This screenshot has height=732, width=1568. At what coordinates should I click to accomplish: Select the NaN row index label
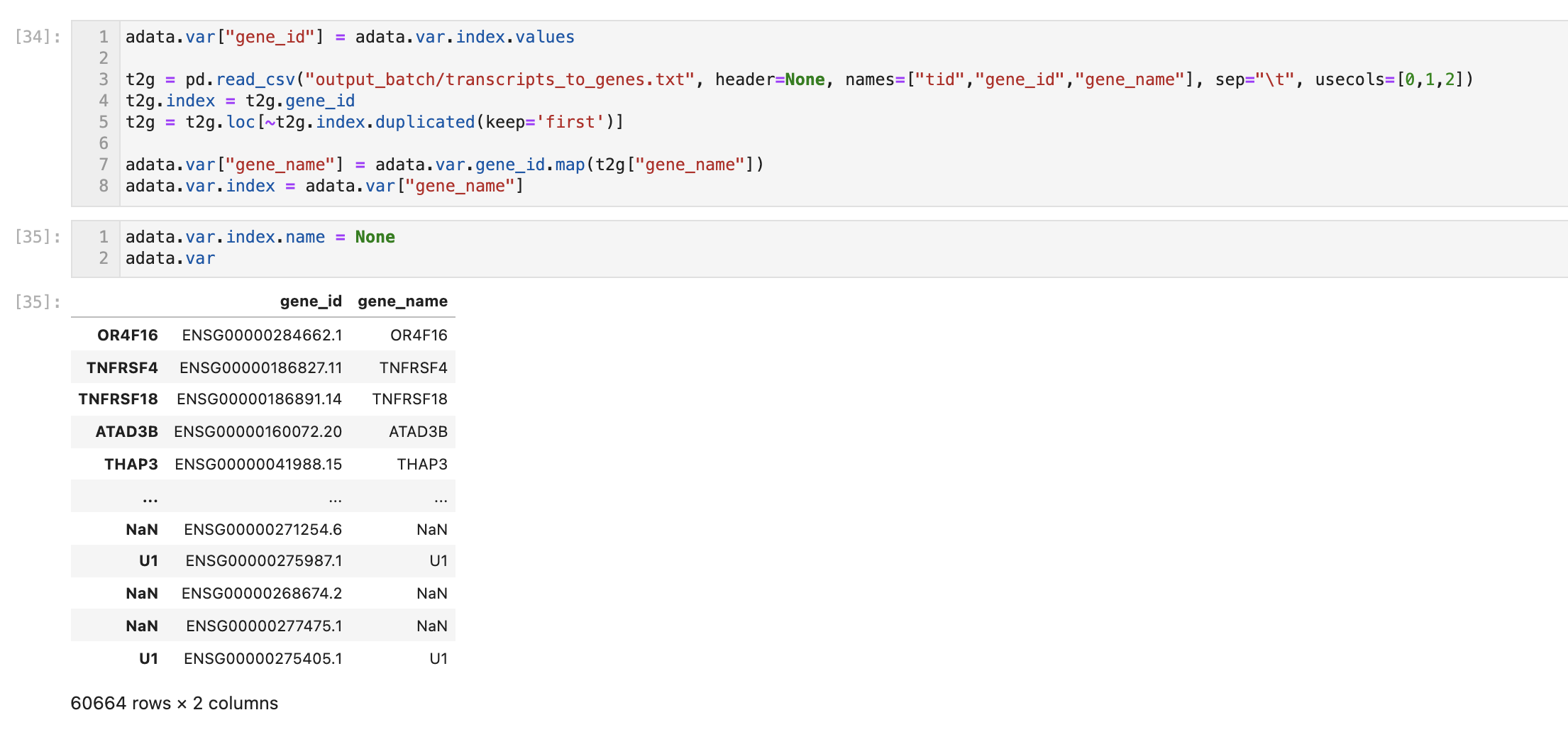pyautogui.click(x=141, y=529)
